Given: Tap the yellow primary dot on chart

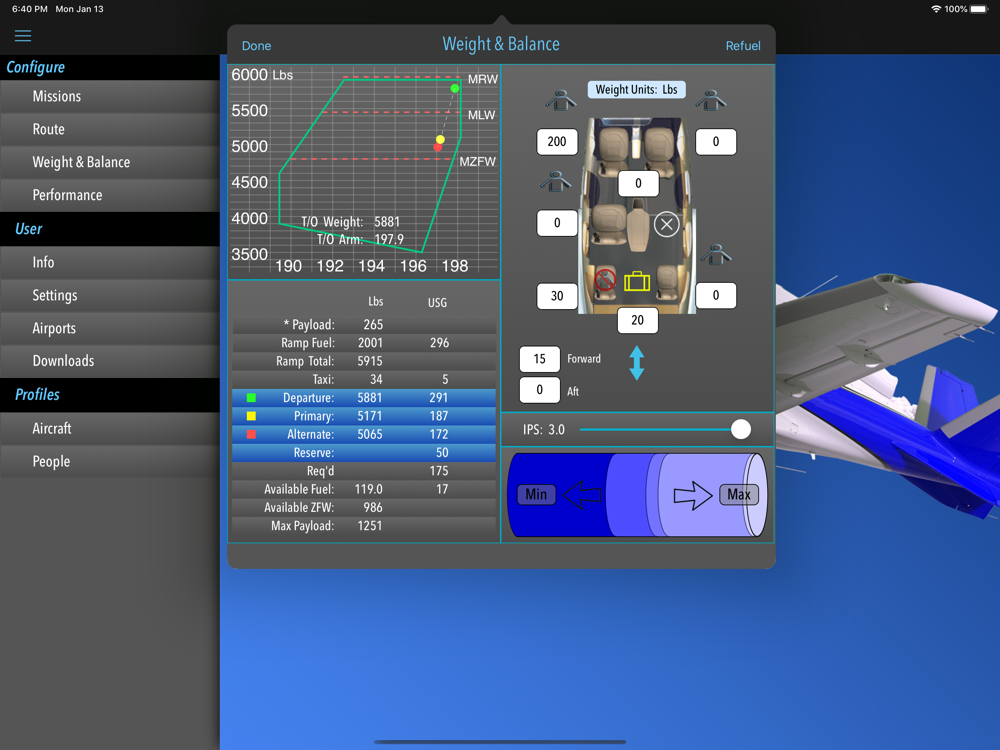Looking at the screenshot, I should tap(440, 139).
